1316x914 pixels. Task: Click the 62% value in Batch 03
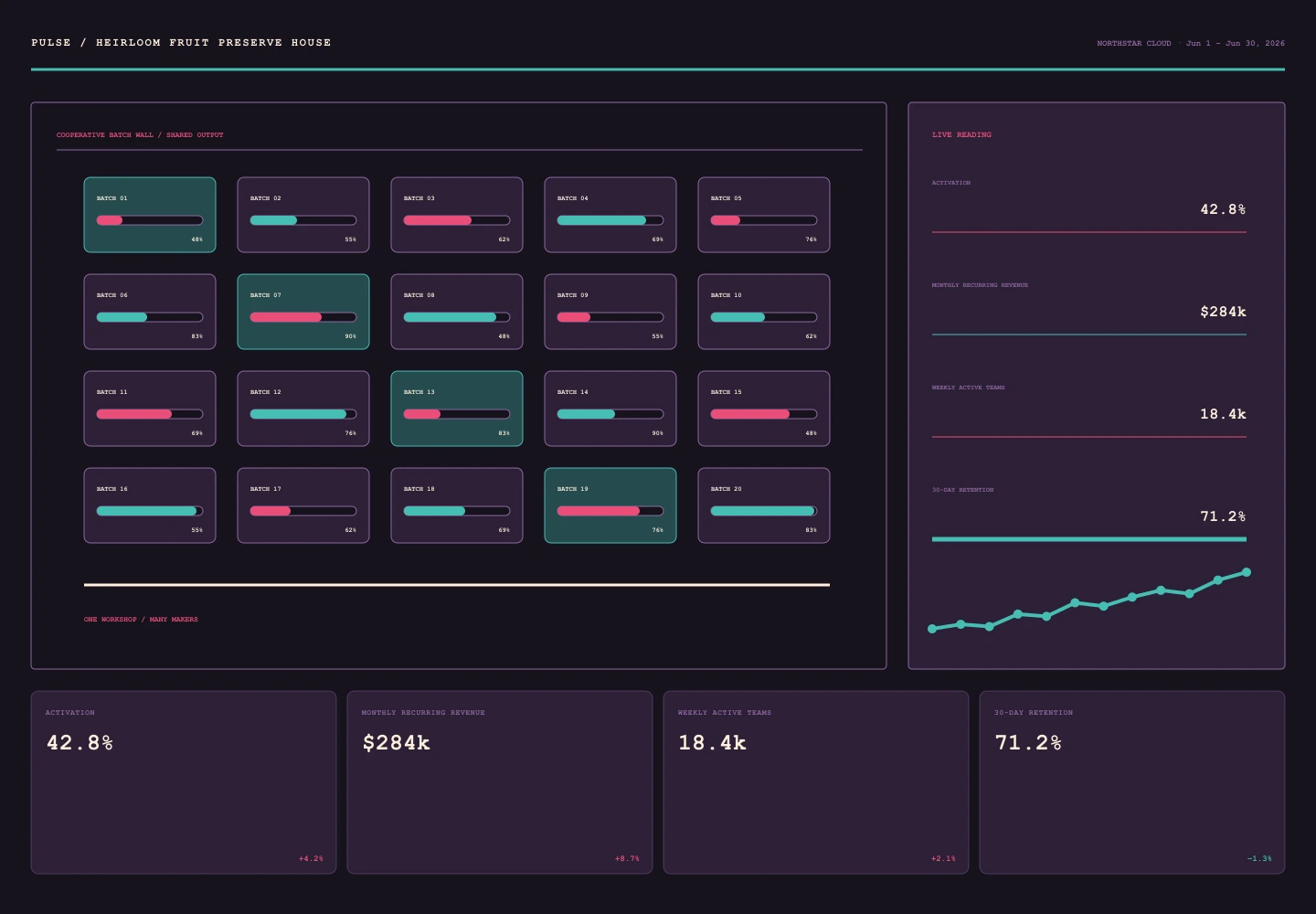[x=504, y=239]
